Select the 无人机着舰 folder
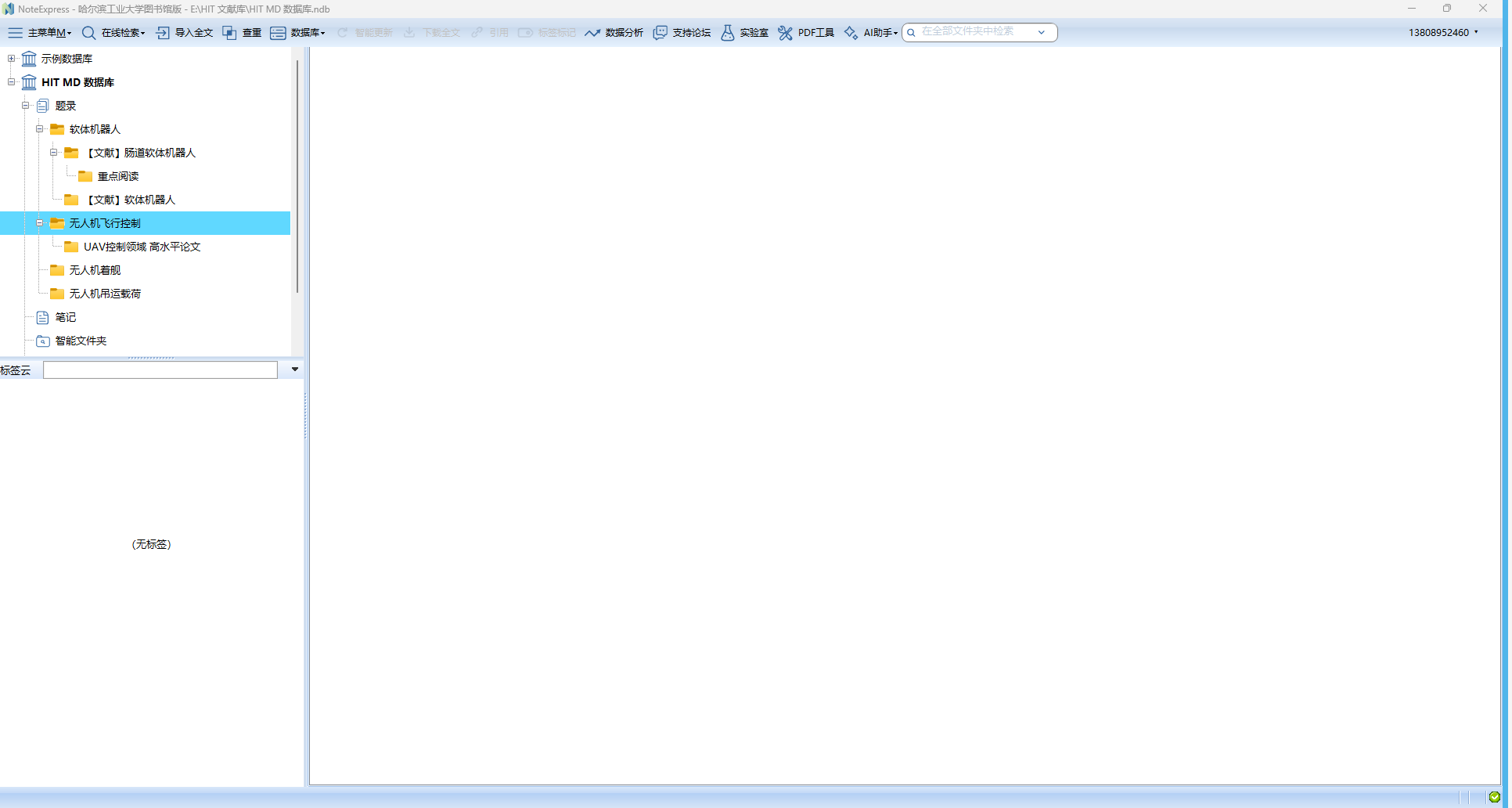This screenshot has width=1512, height=808. pyautogui.click(x=95, y=270)
